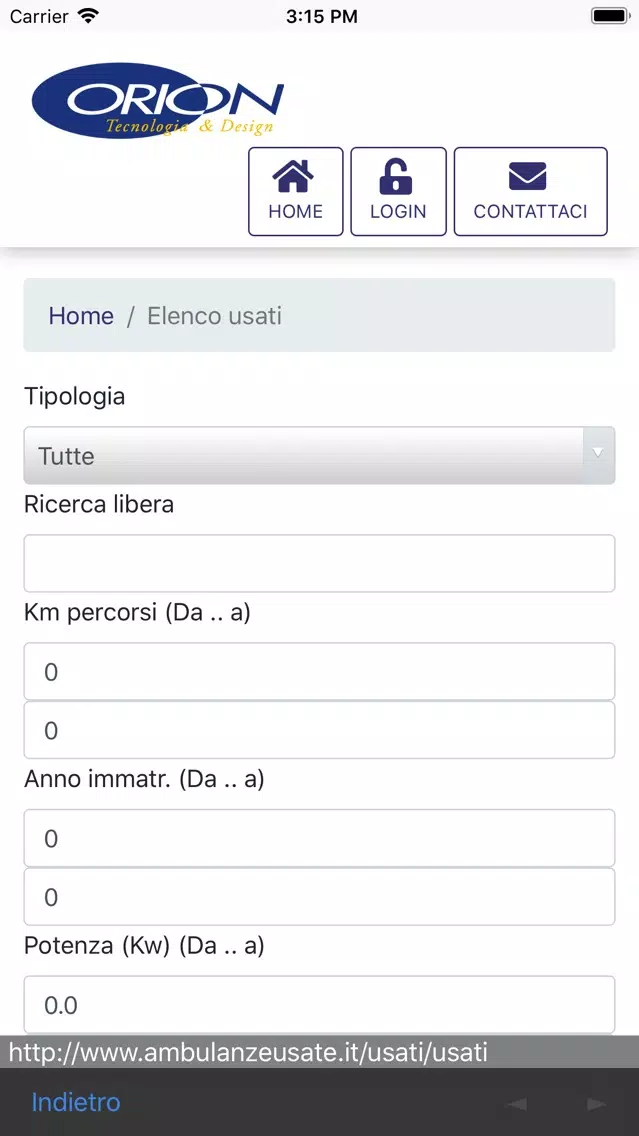Tap the browser back arrow icon

pyautogui.click(x=517, y=1104)
